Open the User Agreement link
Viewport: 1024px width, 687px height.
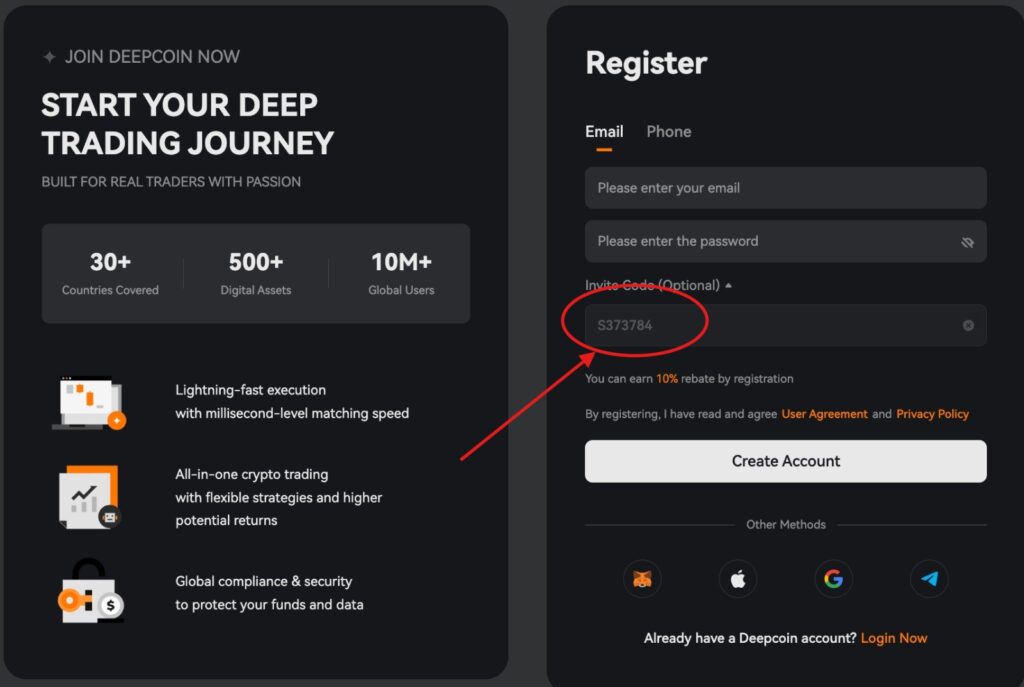[x=824, y=413]
